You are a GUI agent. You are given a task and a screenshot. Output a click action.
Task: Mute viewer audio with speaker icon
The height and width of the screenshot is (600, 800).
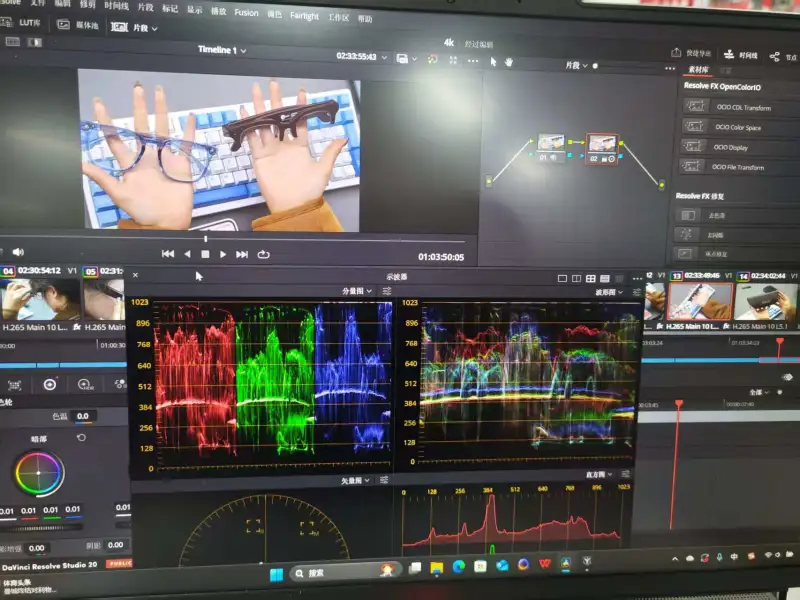point(17,252)
